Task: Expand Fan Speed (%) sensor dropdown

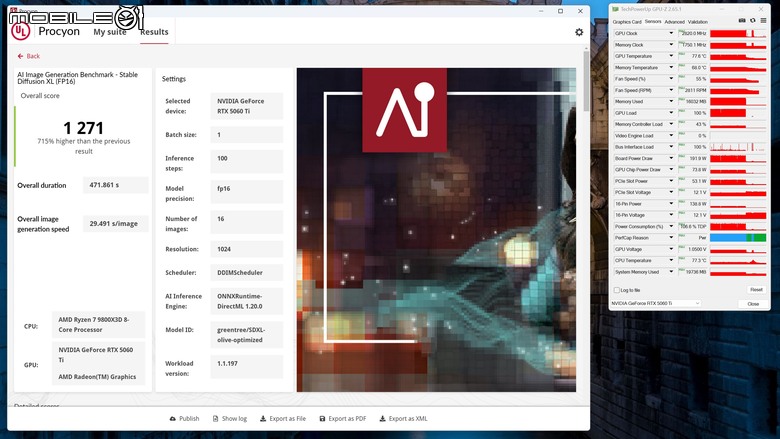Action: click(x=671, y=79)
